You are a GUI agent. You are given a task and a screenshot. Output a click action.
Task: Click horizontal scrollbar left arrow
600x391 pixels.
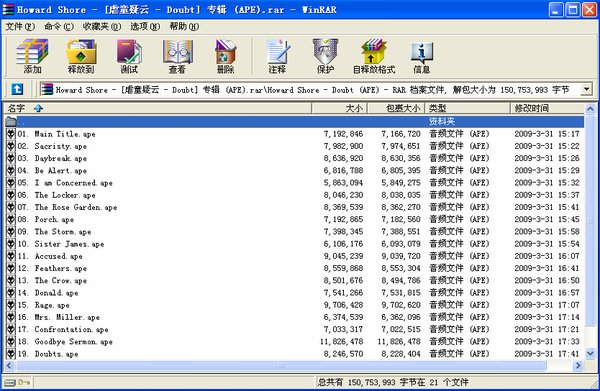pos(9,366)
